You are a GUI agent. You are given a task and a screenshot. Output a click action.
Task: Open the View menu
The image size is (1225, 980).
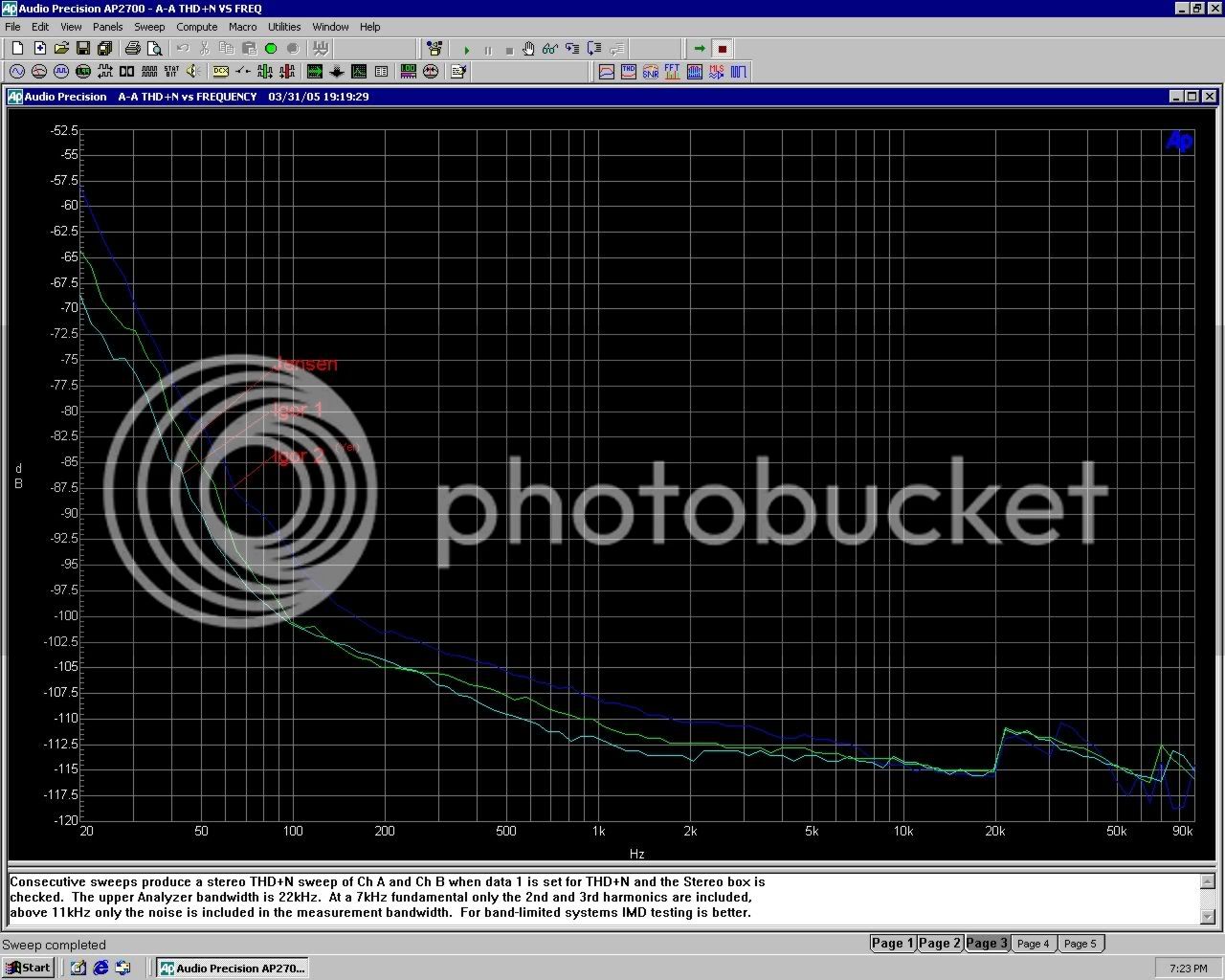[71, 27]
